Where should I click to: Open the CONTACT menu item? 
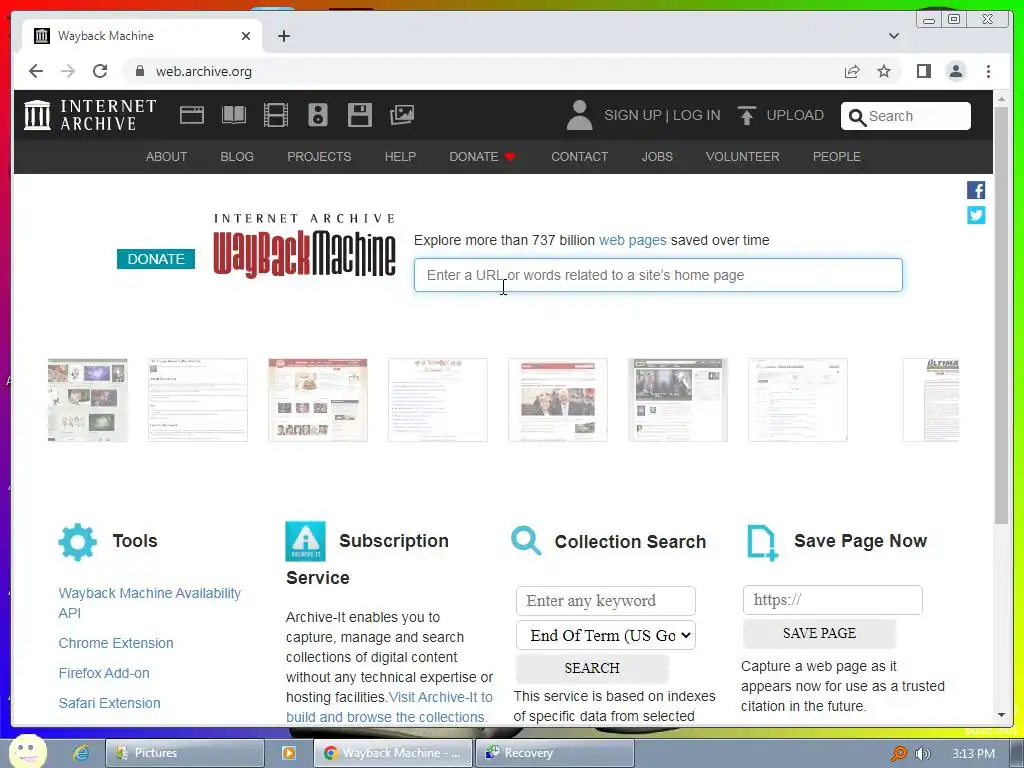[x=579, y=157]
